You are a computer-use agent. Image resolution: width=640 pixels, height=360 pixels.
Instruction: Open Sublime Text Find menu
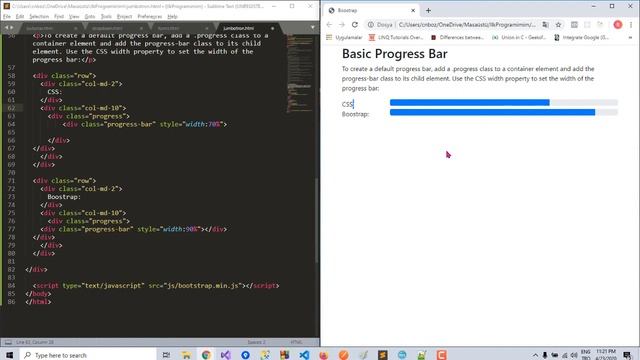[x=59, y=16]
